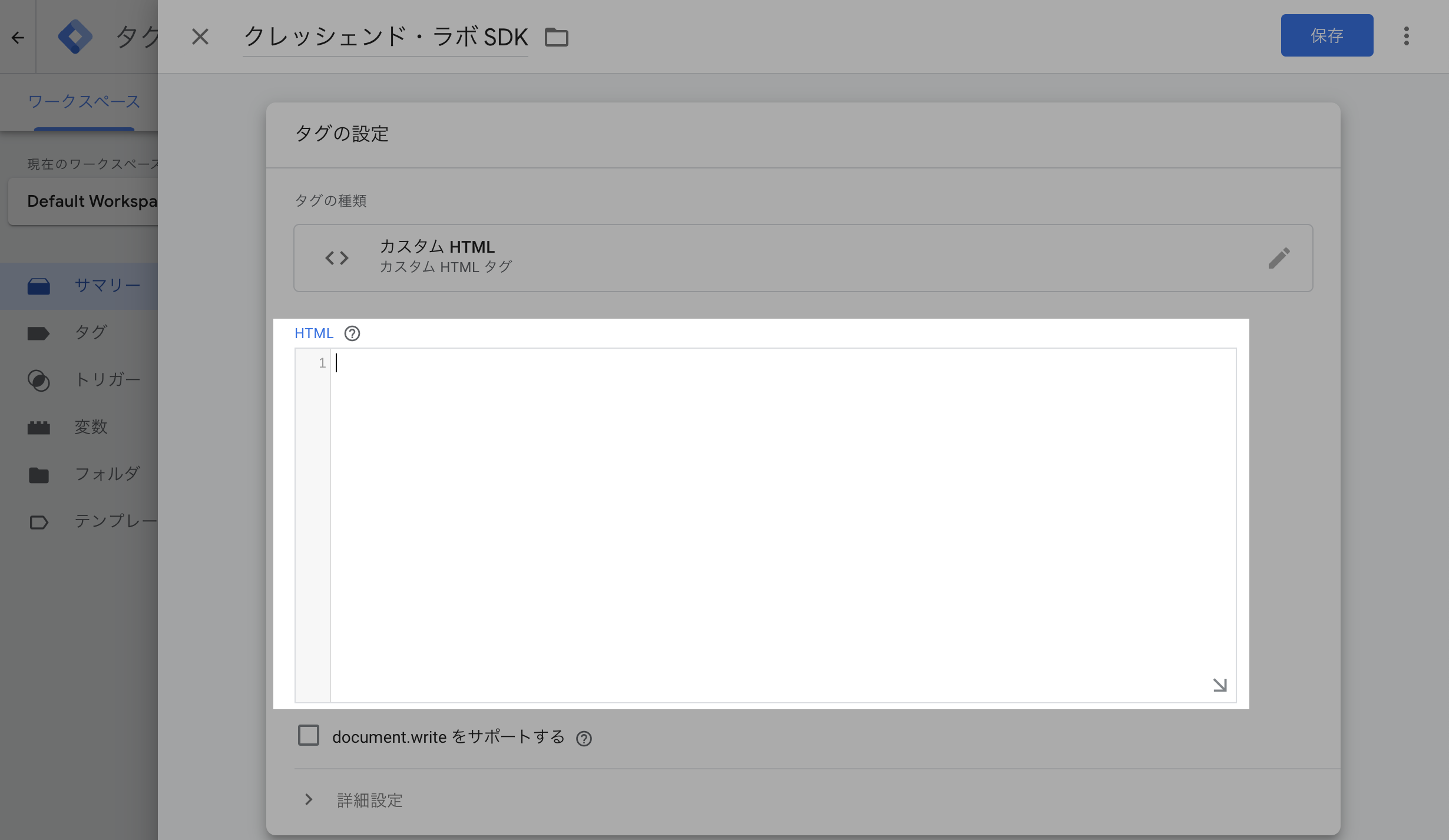Switch to the ワークスペース tab
Image resolution: width=1449 pixels, height=840 pixels.
[x=84, y=101]
